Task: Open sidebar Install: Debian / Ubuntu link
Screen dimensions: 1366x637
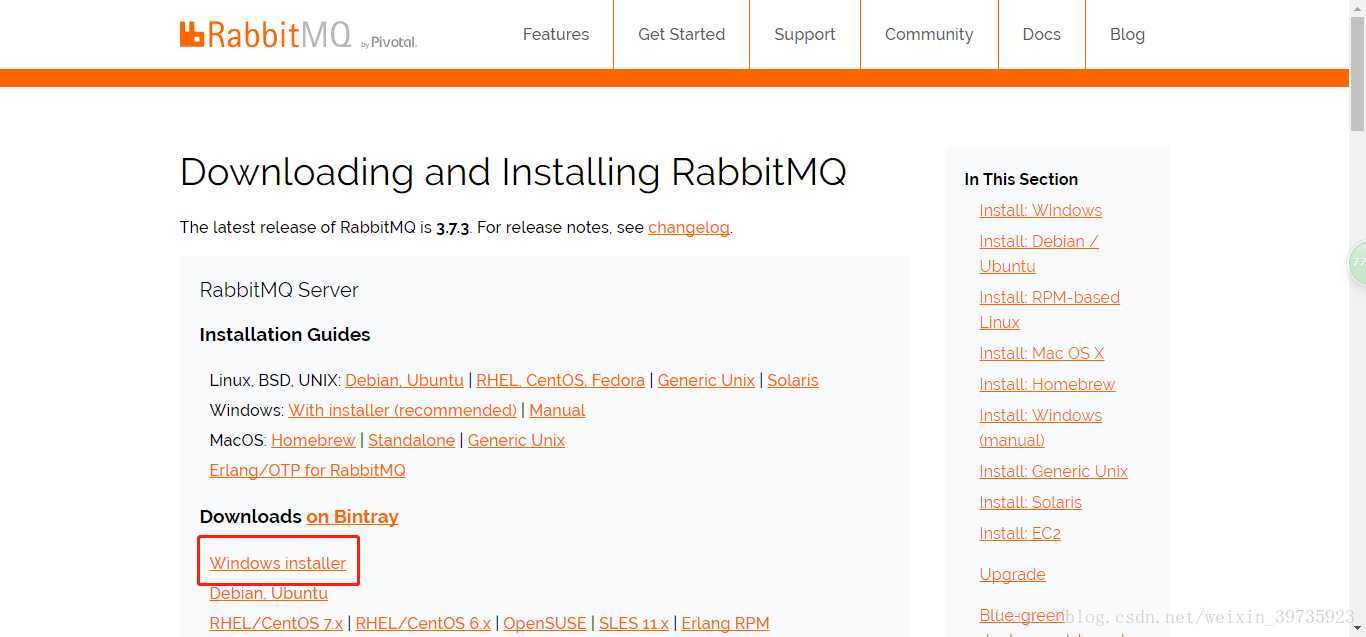Action: point(1039,254)
